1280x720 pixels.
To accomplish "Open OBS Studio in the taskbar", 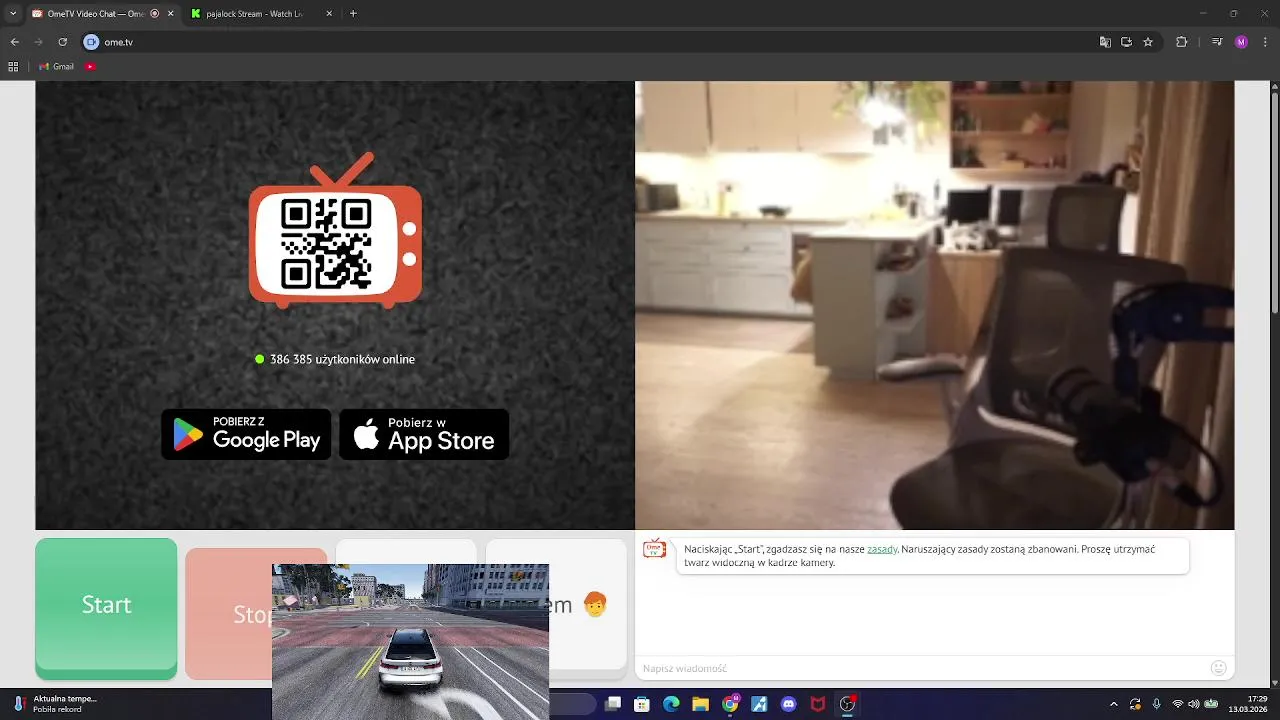I will (x=847, y=704).
